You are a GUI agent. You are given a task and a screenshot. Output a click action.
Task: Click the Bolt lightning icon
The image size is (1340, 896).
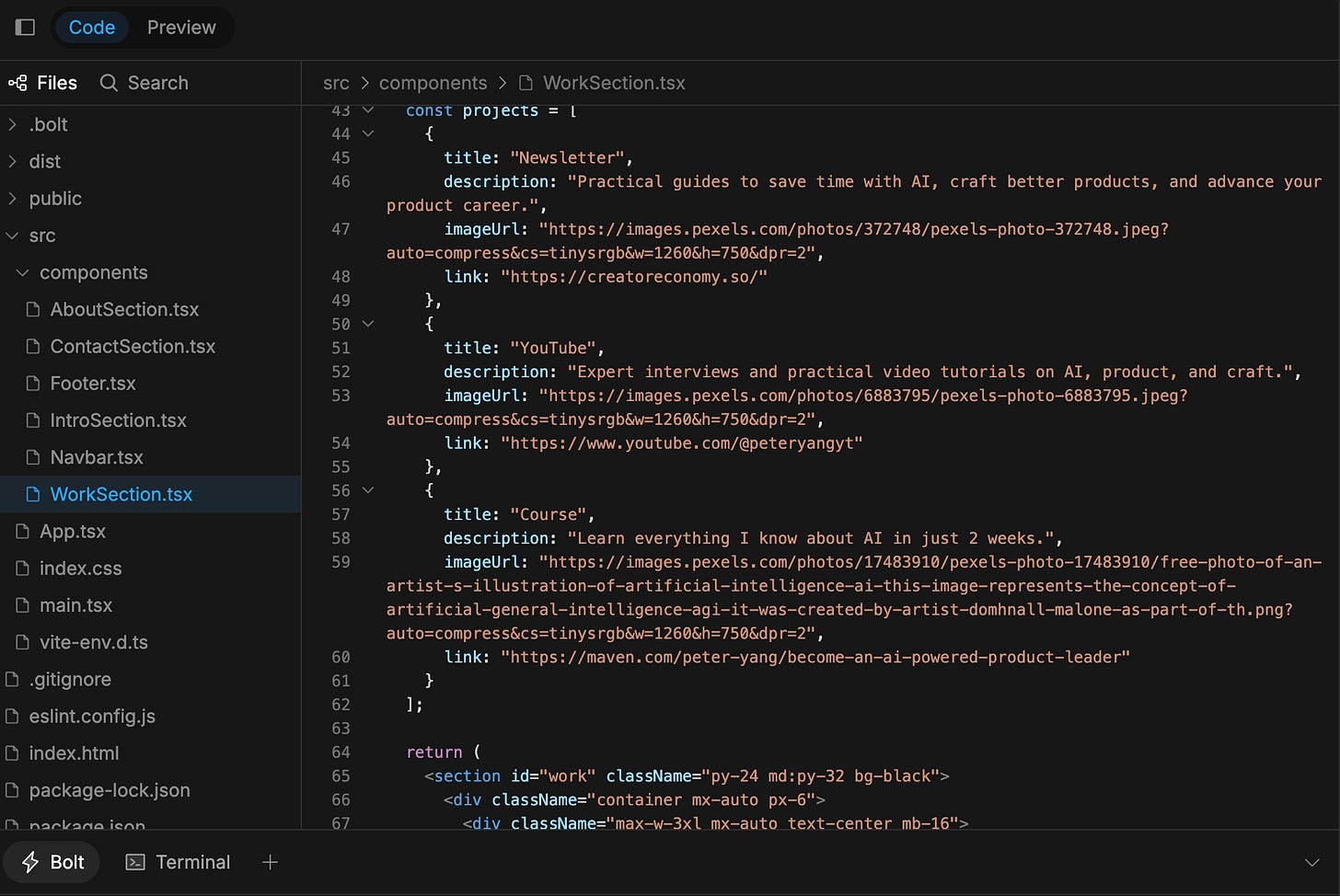click(x=30, y=862)
